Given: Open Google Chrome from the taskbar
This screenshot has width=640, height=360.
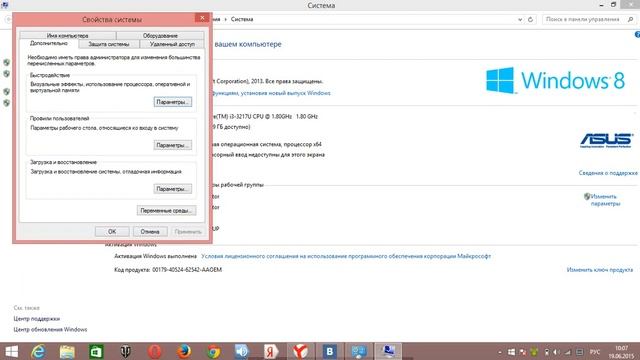Looking at the screenshot, I should click(x=213, y=351).
